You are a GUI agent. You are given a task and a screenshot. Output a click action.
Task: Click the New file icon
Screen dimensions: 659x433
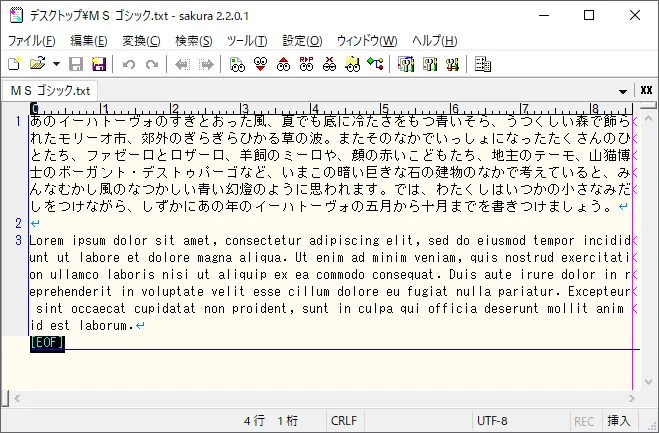(14, 64)
